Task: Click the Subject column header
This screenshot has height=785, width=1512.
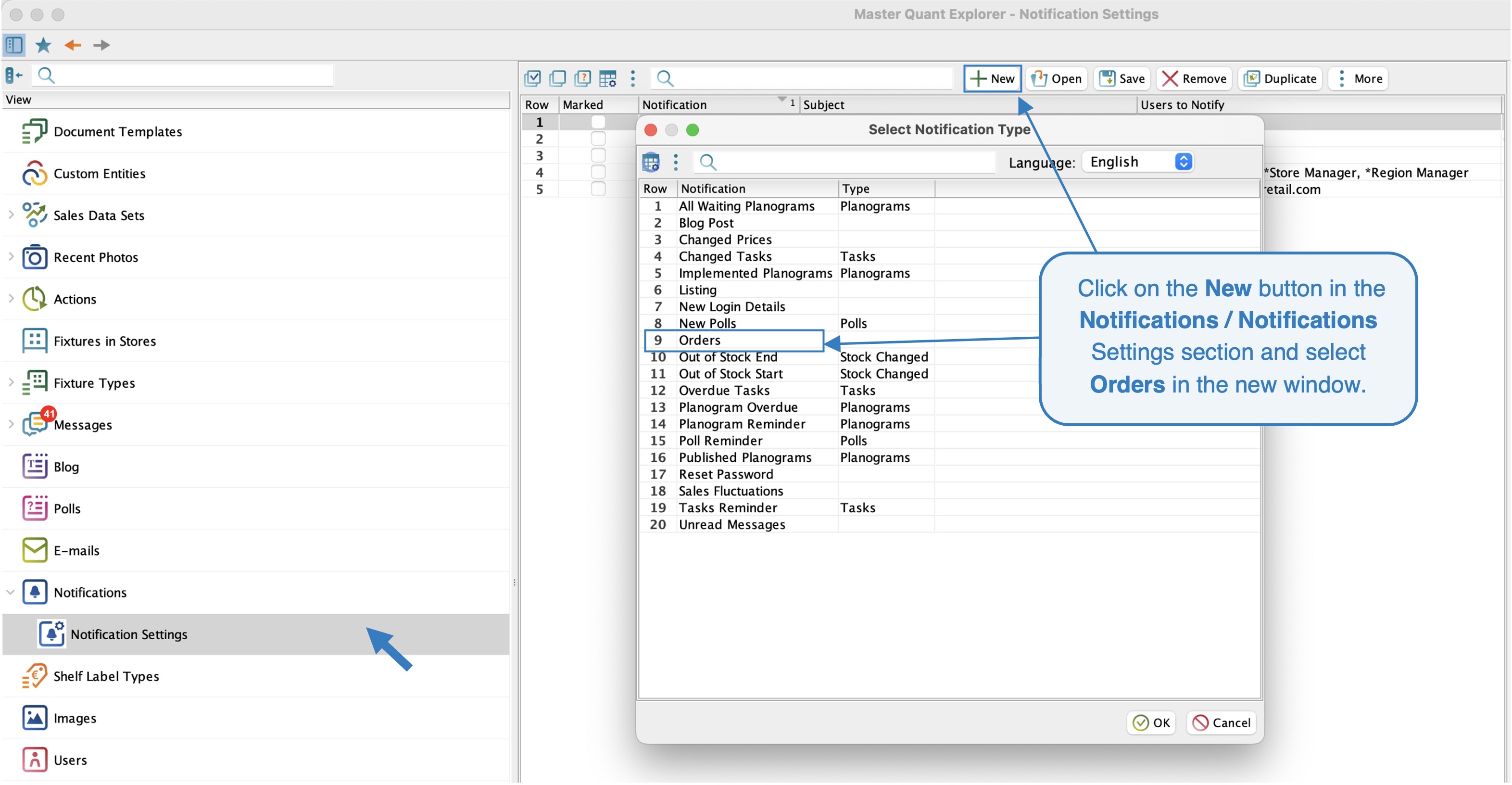Action: (x=968, y=104)
